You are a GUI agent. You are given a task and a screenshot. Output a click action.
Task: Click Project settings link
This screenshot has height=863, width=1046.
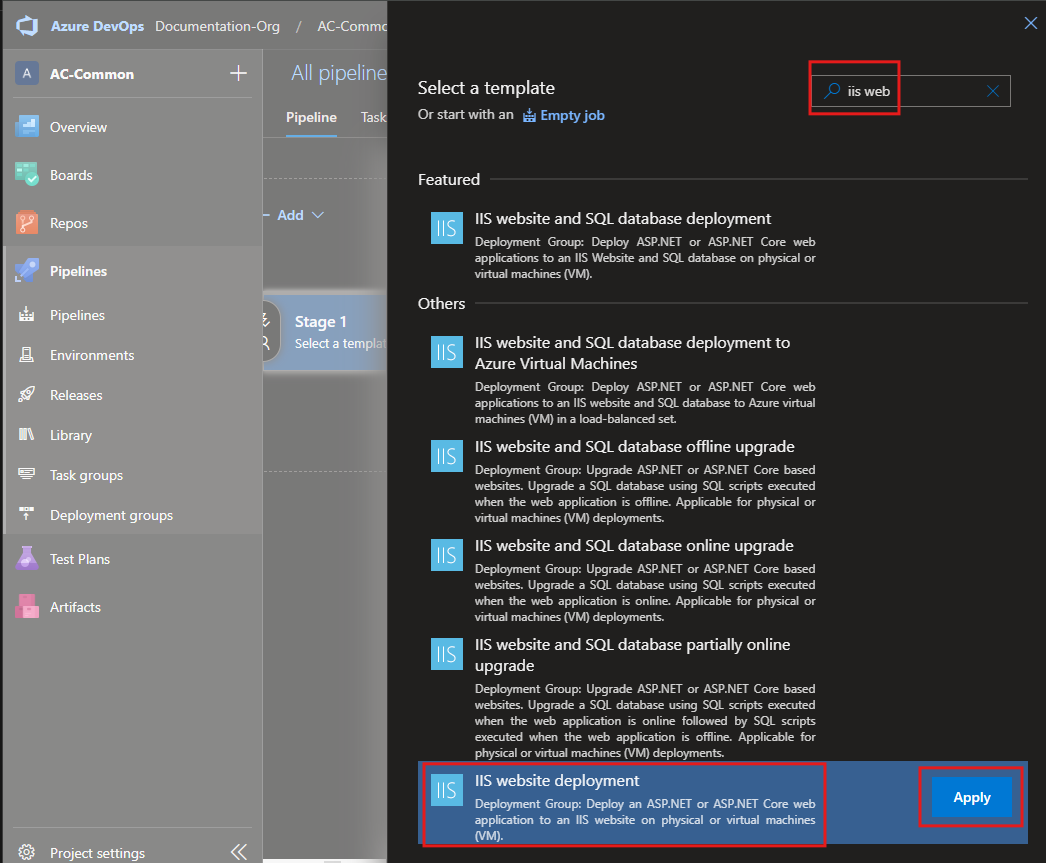coord(97,852)
